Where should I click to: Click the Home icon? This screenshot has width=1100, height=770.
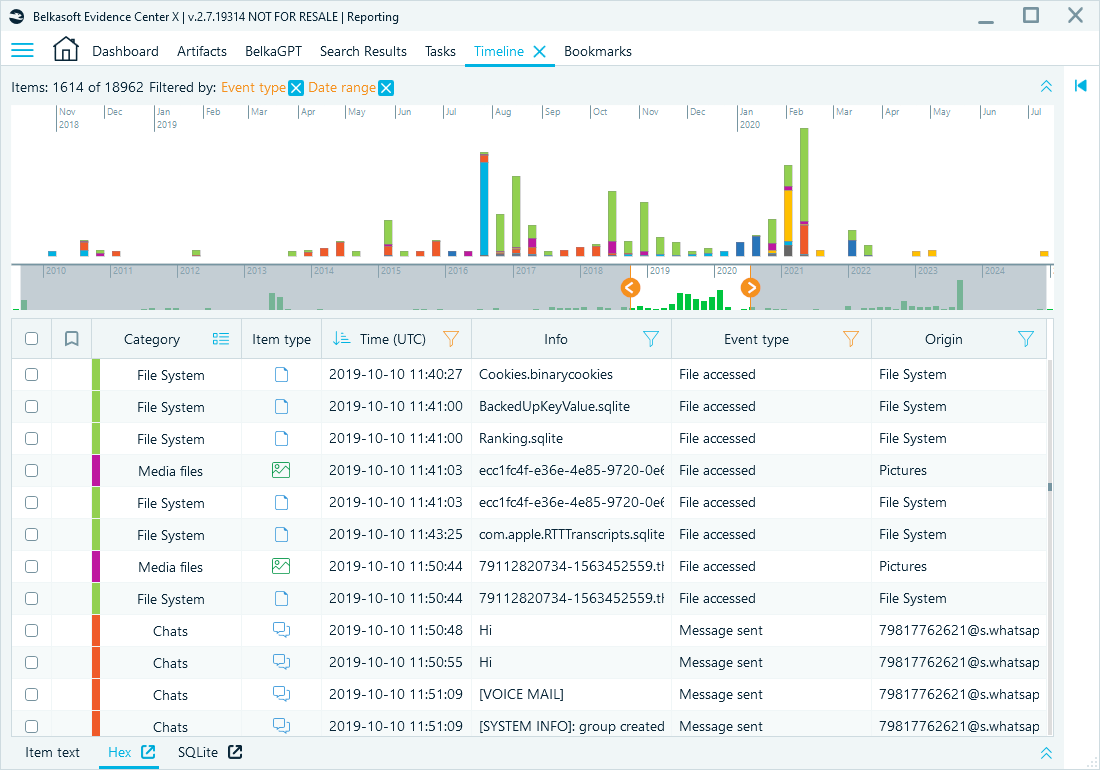point(65,48)
